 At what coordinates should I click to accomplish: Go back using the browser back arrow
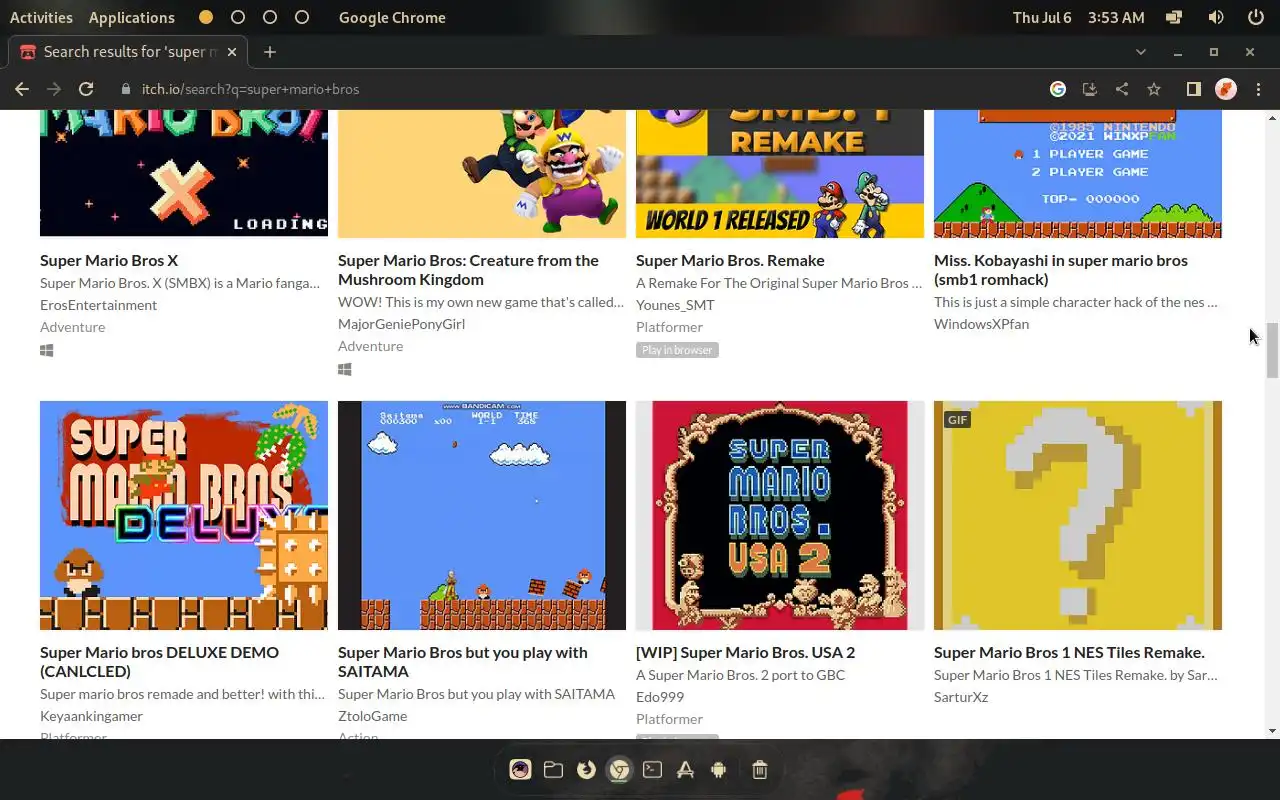pos(22,89)
